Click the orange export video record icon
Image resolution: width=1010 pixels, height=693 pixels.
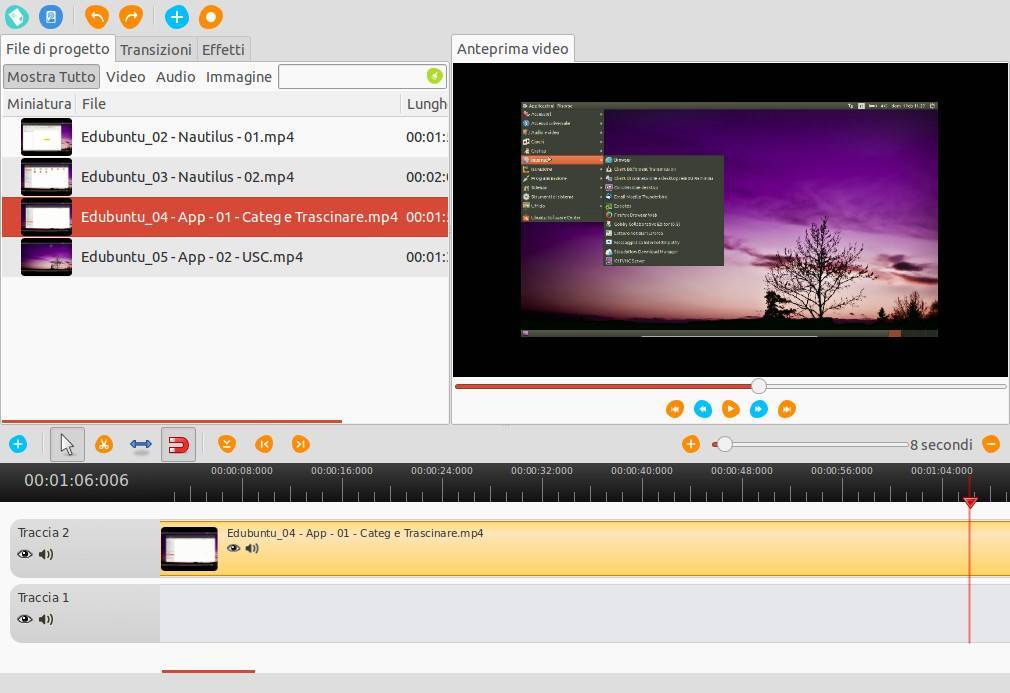[x=211, y=17]
